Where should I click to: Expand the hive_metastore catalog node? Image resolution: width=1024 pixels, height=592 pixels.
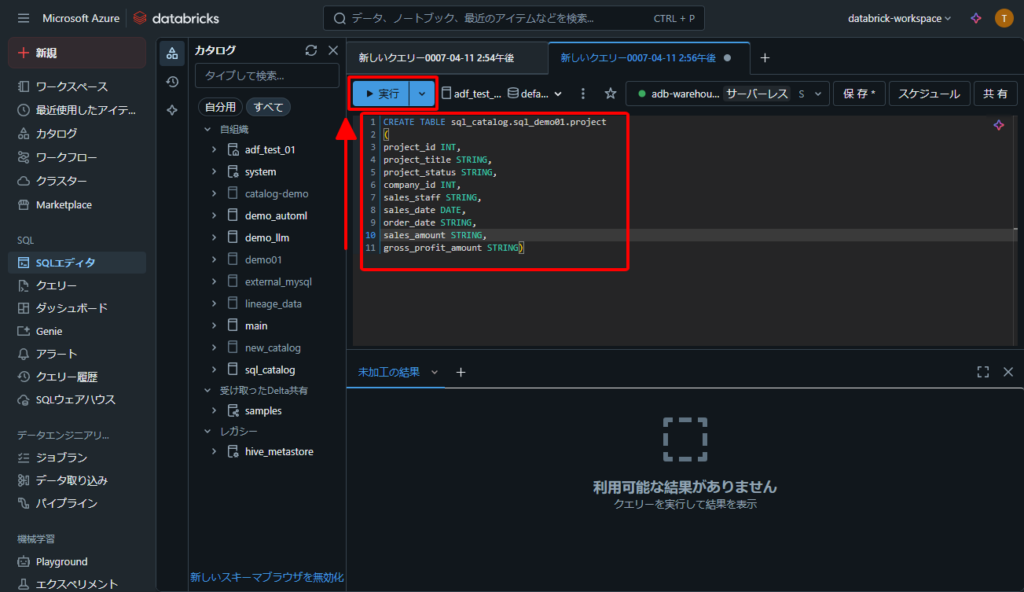[x=214, y=452]
